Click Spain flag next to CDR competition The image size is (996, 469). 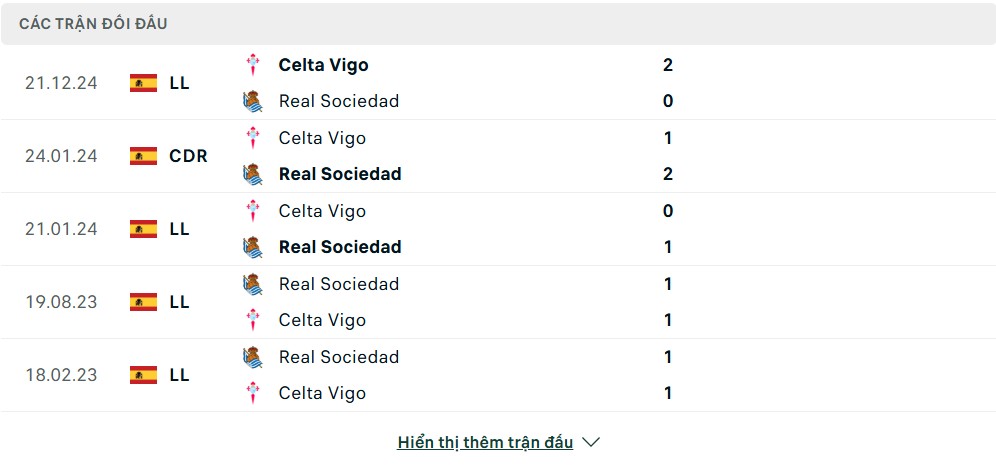point(144,156)
